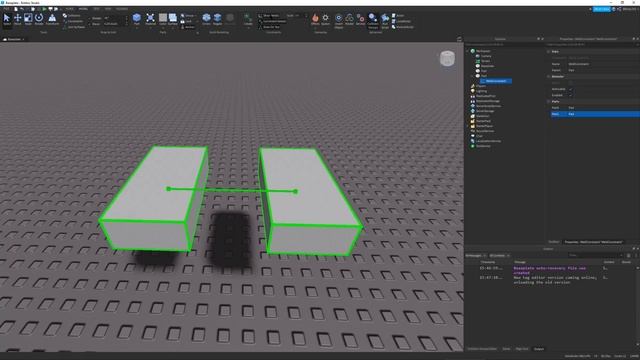Click the Service icon
This screenshot has height=360, width=640.
[x=360, y=19]
